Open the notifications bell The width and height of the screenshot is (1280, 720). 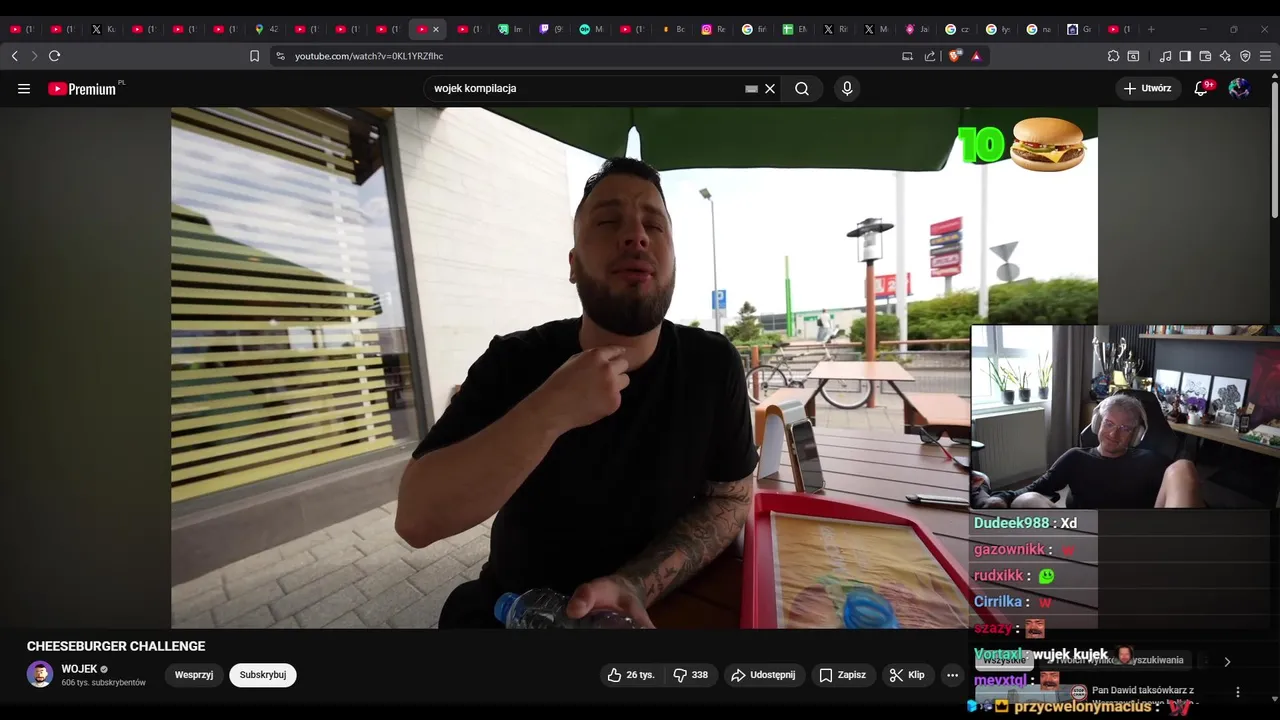[1201, 89]
